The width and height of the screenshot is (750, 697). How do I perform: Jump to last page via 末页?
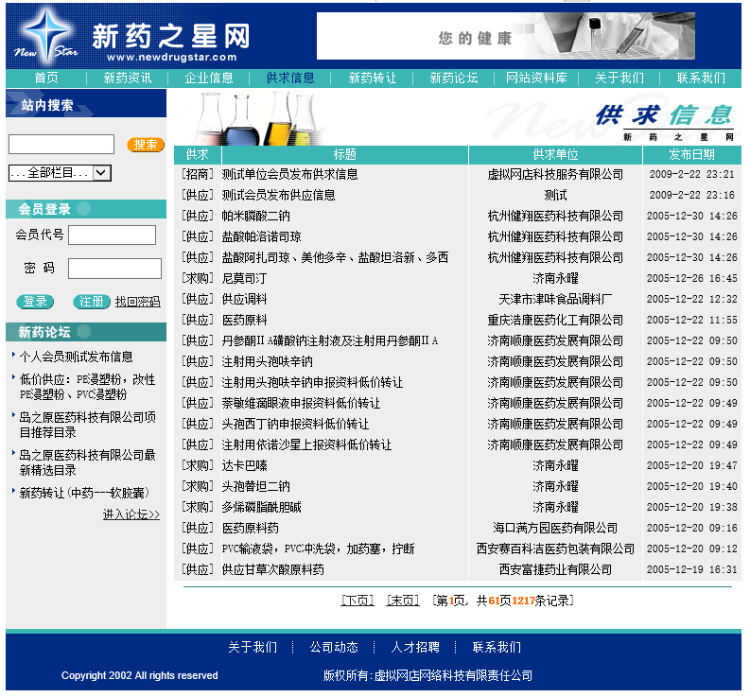point(403,600)
